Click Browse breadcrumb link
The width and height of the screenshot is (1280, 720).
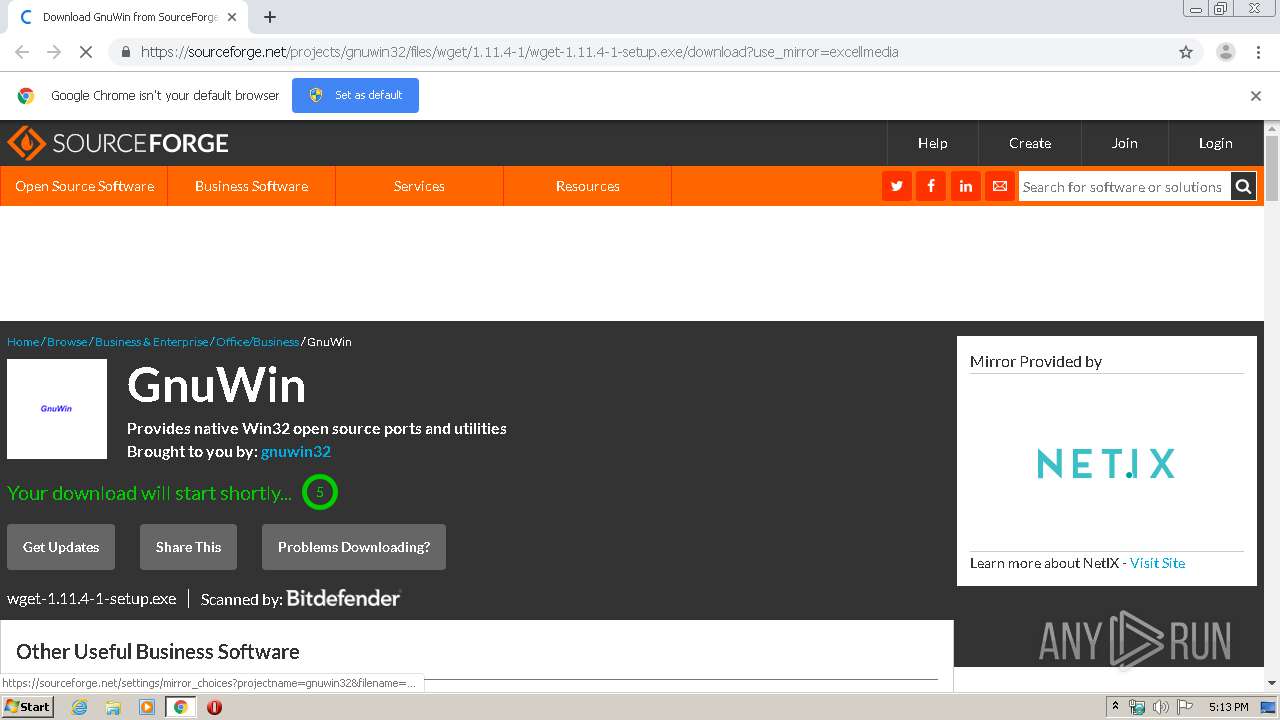(67, 342)
